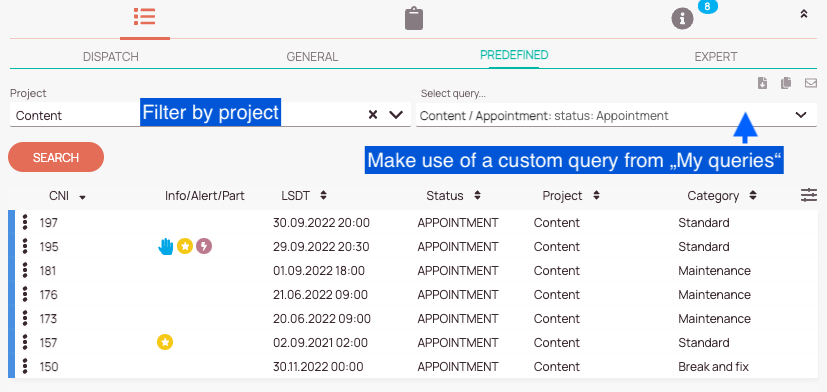Click the notification badge showing 8

707,6
